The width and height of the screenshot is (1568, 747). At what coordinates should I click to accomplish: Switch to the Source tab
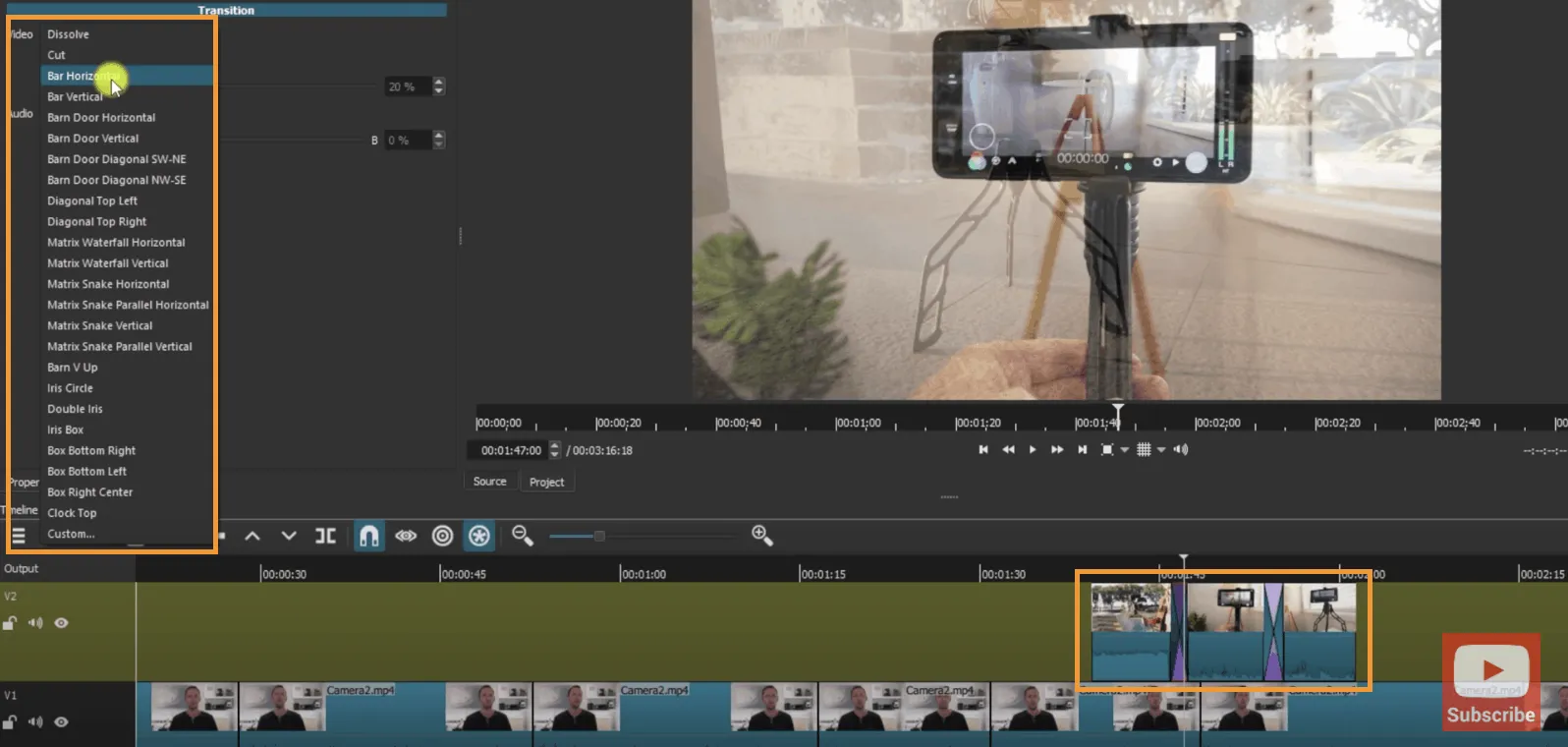coord(489,482)
